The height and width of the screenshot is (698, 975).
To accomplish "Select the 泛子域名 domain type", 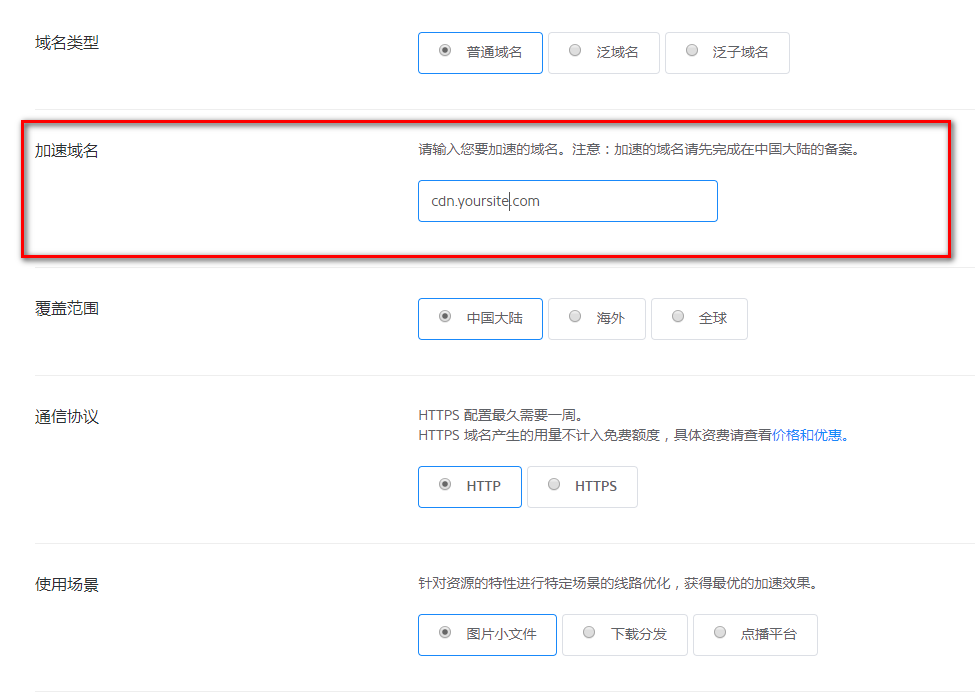I will point(727,53).
